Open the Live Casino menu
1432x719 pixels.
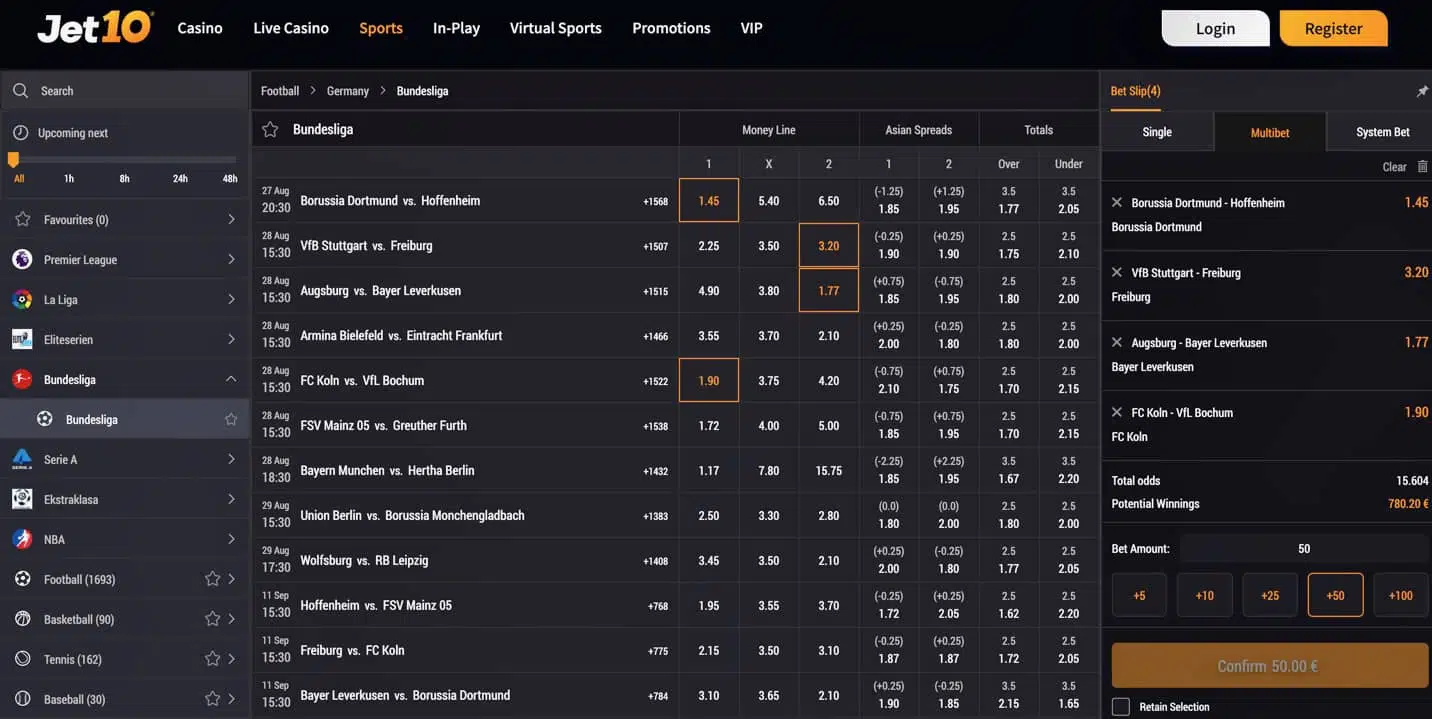291,28
